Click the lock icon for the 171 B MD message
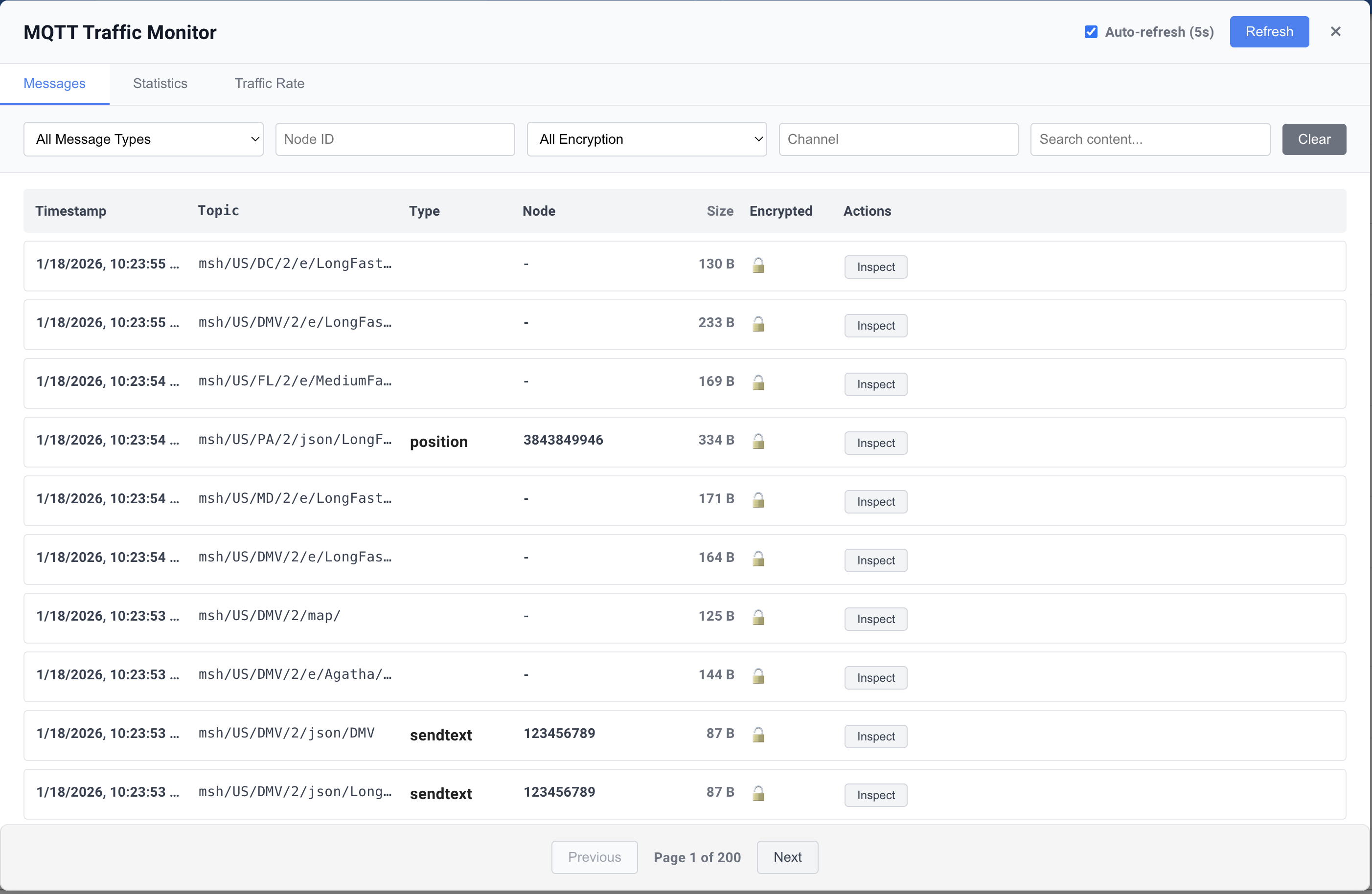1372x894 pixels. tap(758, 501)
